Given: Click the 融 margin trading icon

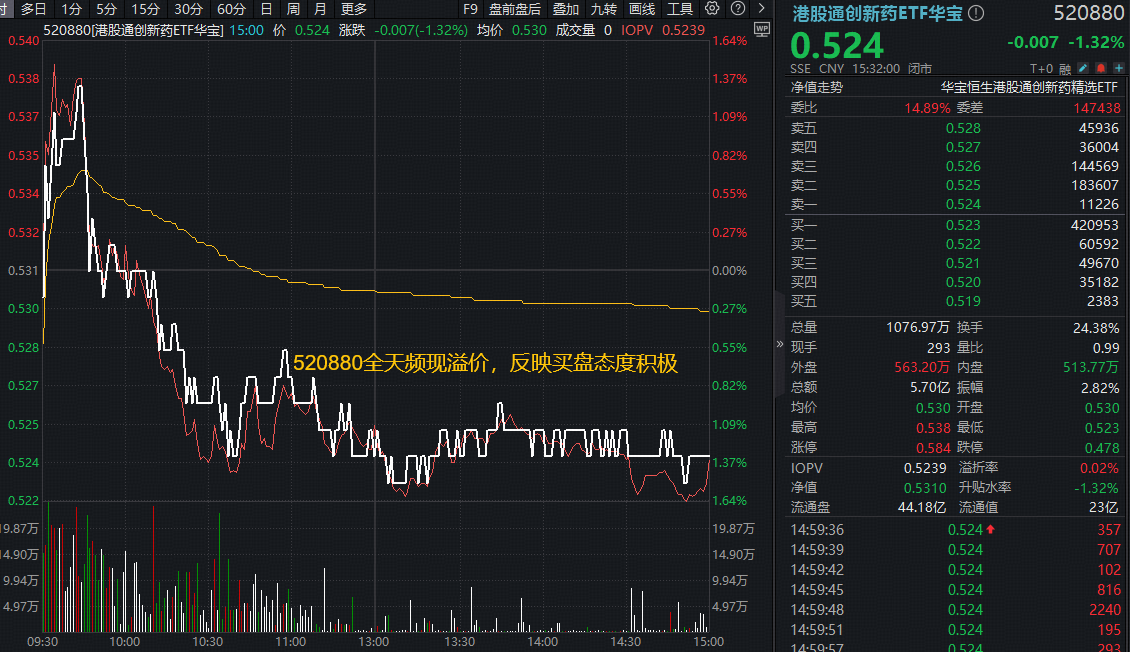Looking at the screenshot, I should coord(1065,68).
